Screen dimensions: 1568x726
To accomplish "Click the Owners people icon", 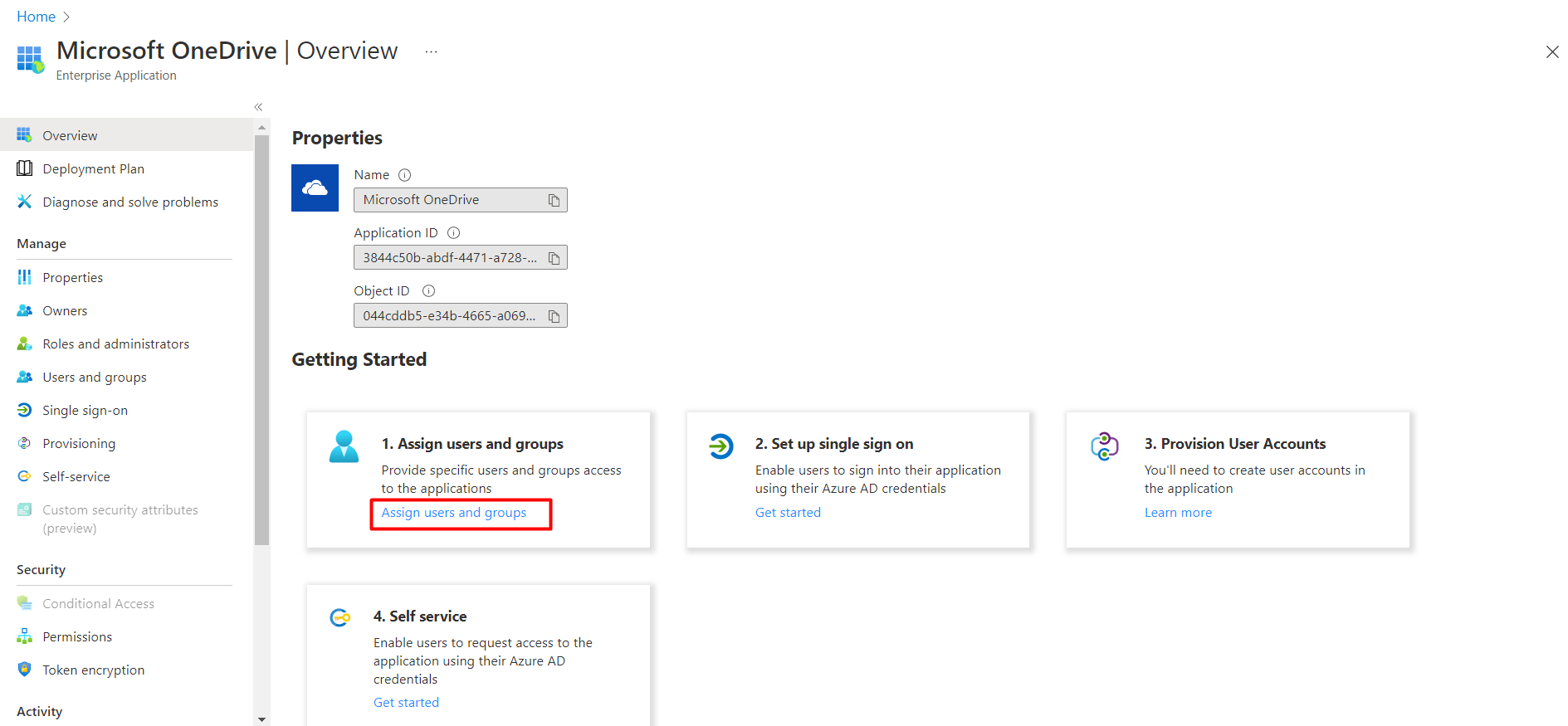I will click(x=24, y=310).
